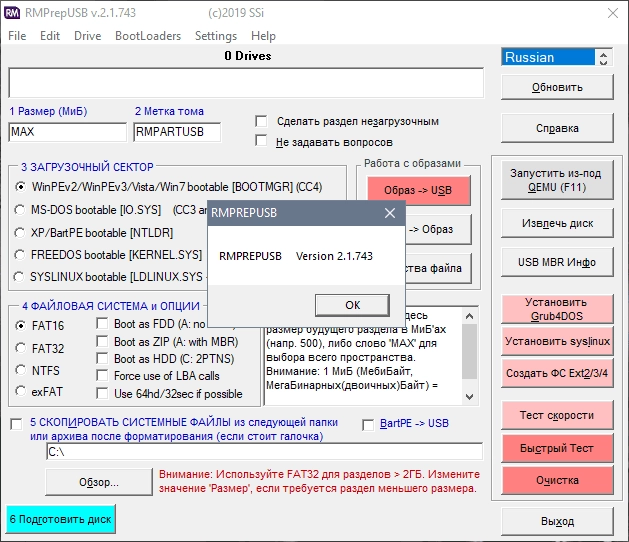Launch Запустить из-под QEMU (F11)
The width and height of the screenshot is (629, 542).
click(557, 180)
